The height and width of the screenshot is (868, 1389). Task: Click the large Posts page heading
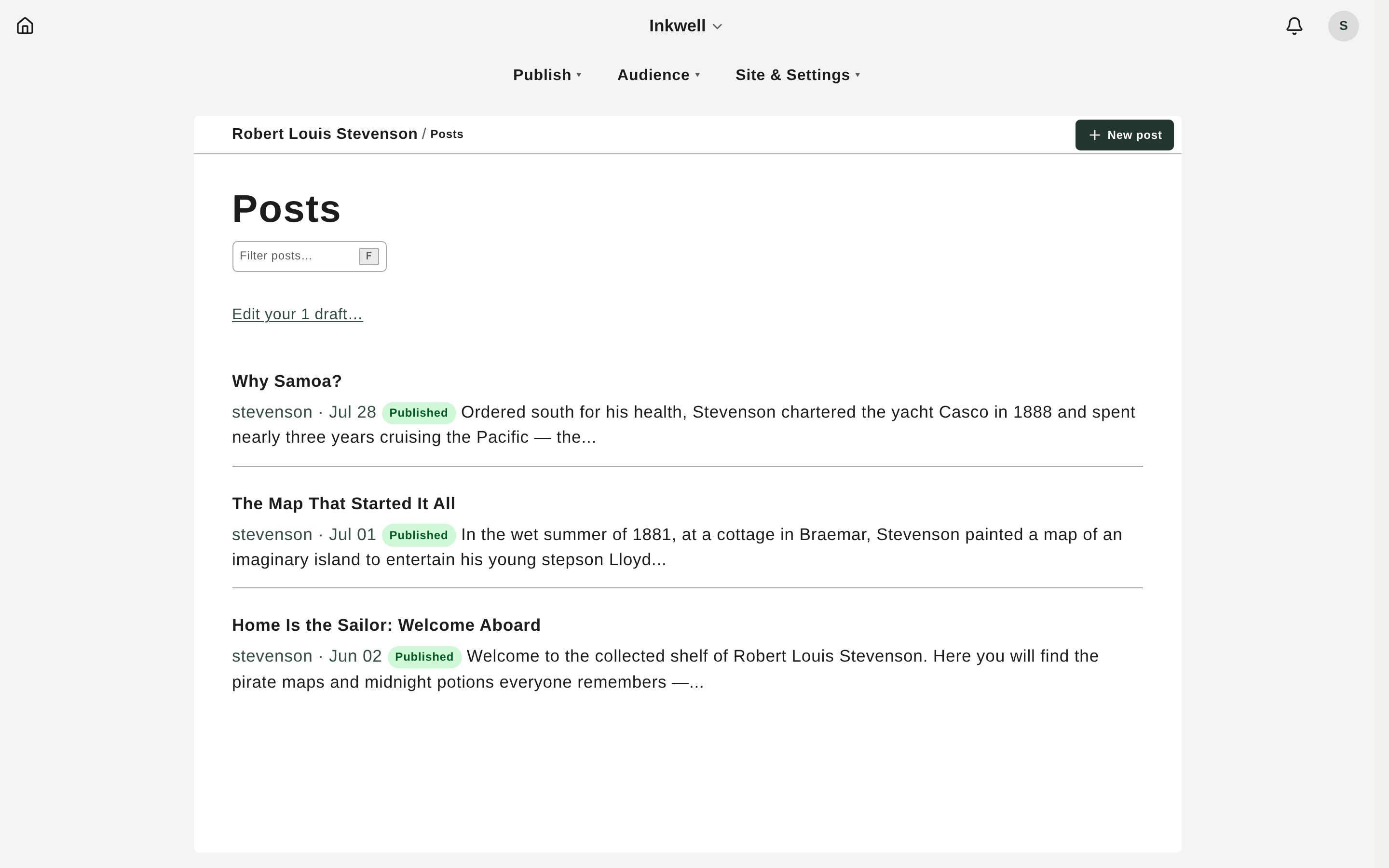[286, 208]
